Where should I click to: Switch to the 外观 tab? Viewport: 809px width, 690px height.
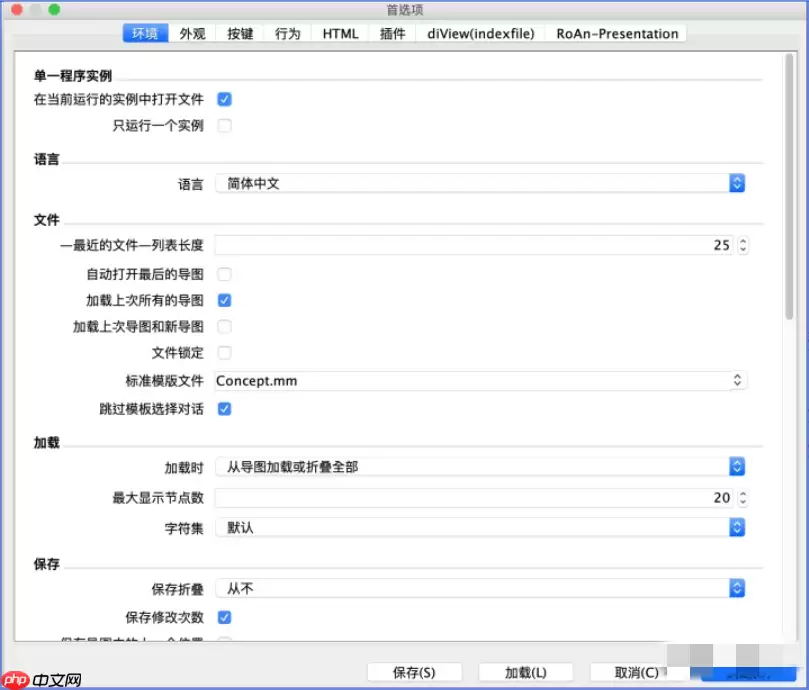coord(191,33)
